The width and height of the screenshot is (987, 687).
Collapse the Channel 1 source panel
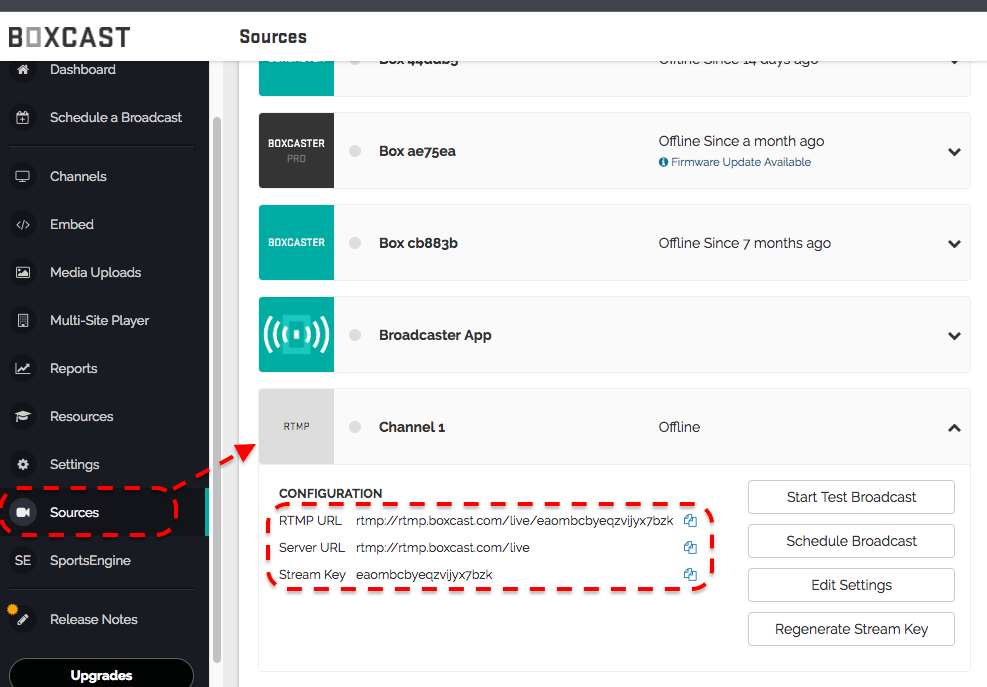pos(954,428)
